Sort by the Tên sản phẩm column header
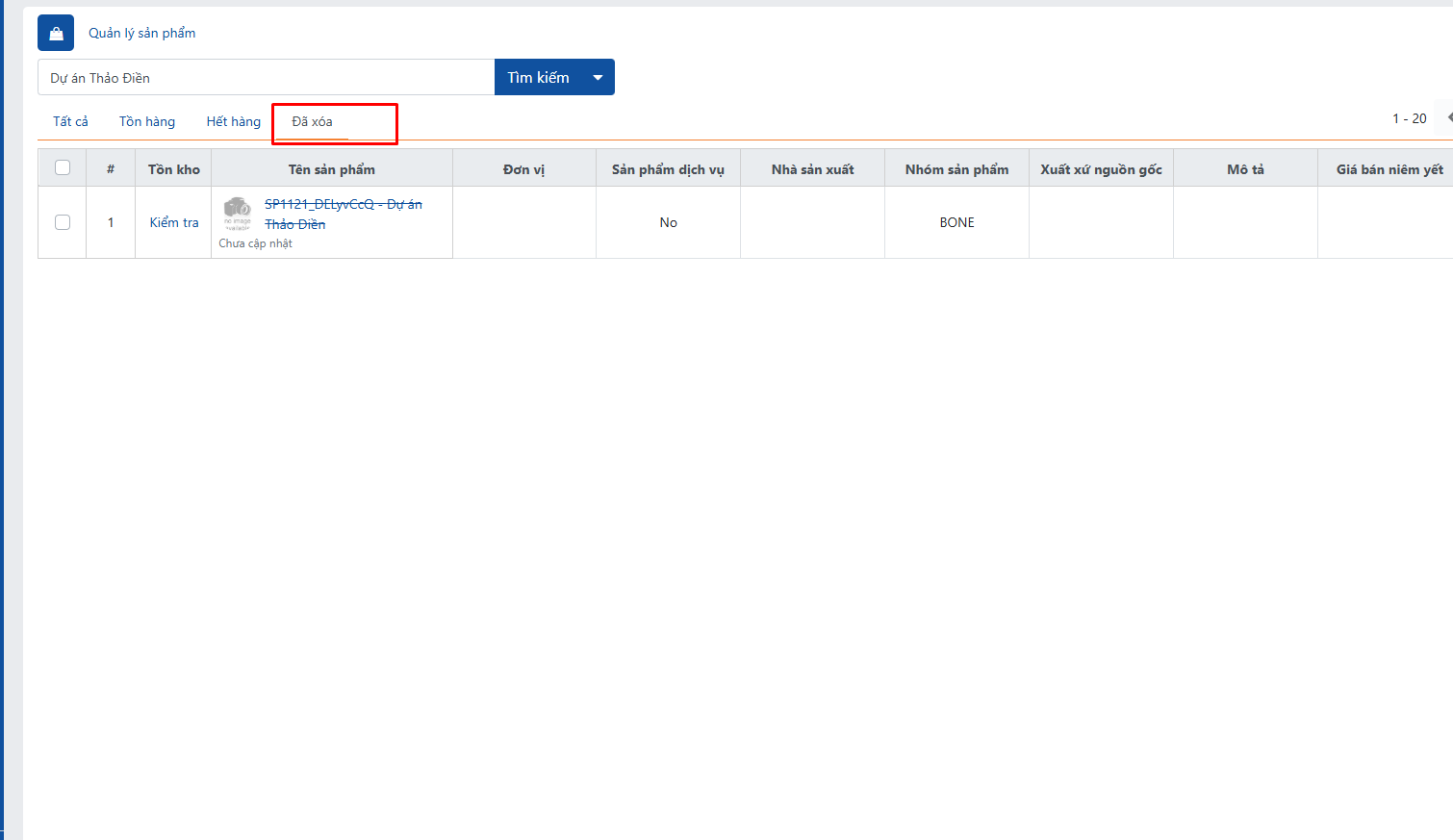This screenshot has height=840, width=1453. pyautogui.click(x=332, y=169)
